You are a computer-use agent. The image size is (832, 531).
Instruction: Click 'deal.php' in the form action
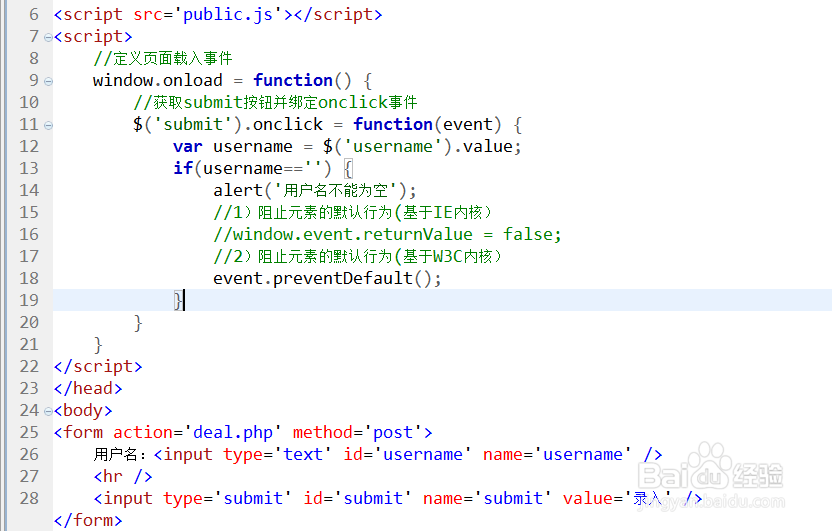tap(233, 433)
